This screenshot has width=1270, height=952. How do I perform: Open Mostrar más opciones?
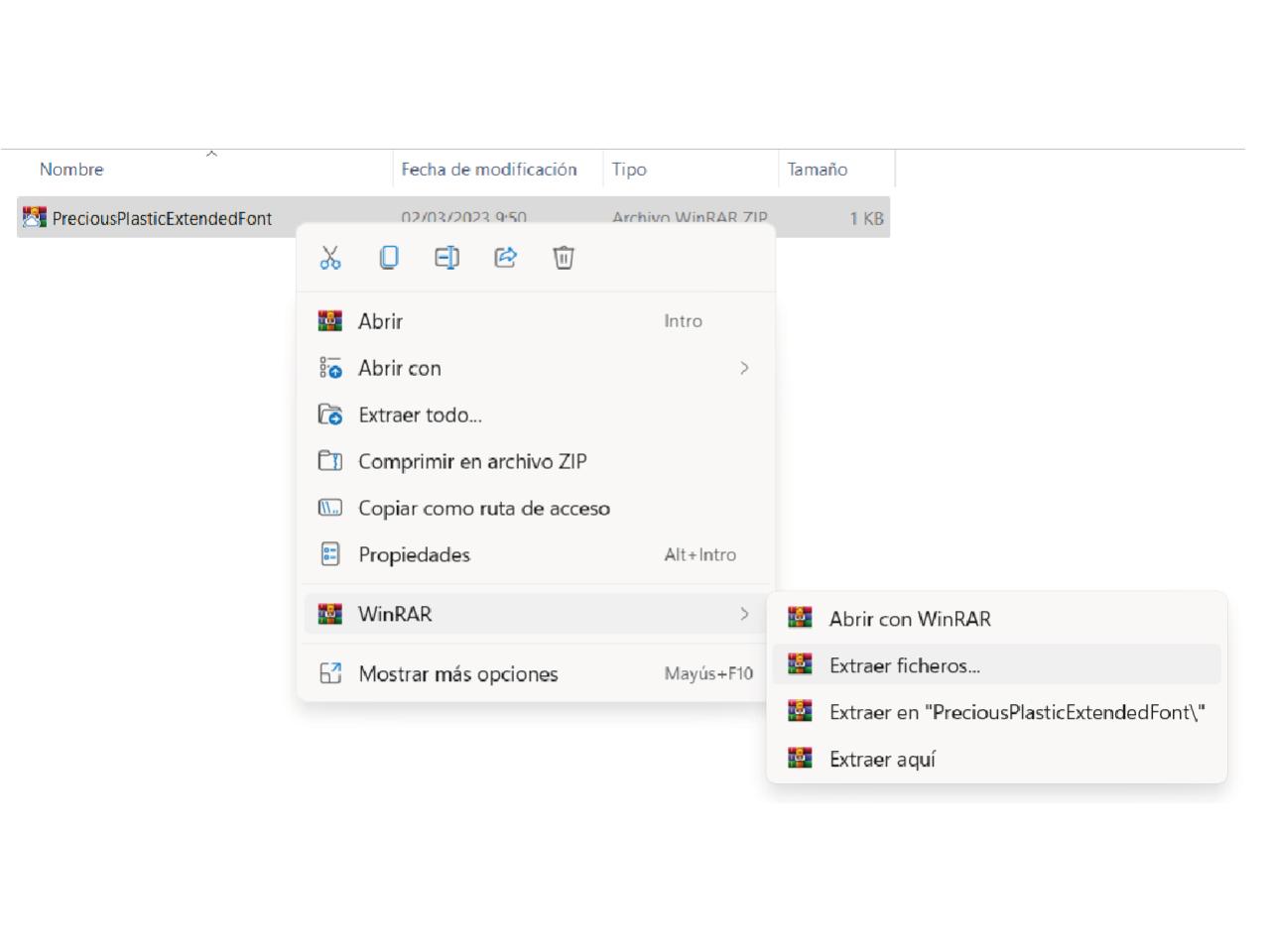pos(457,673)
